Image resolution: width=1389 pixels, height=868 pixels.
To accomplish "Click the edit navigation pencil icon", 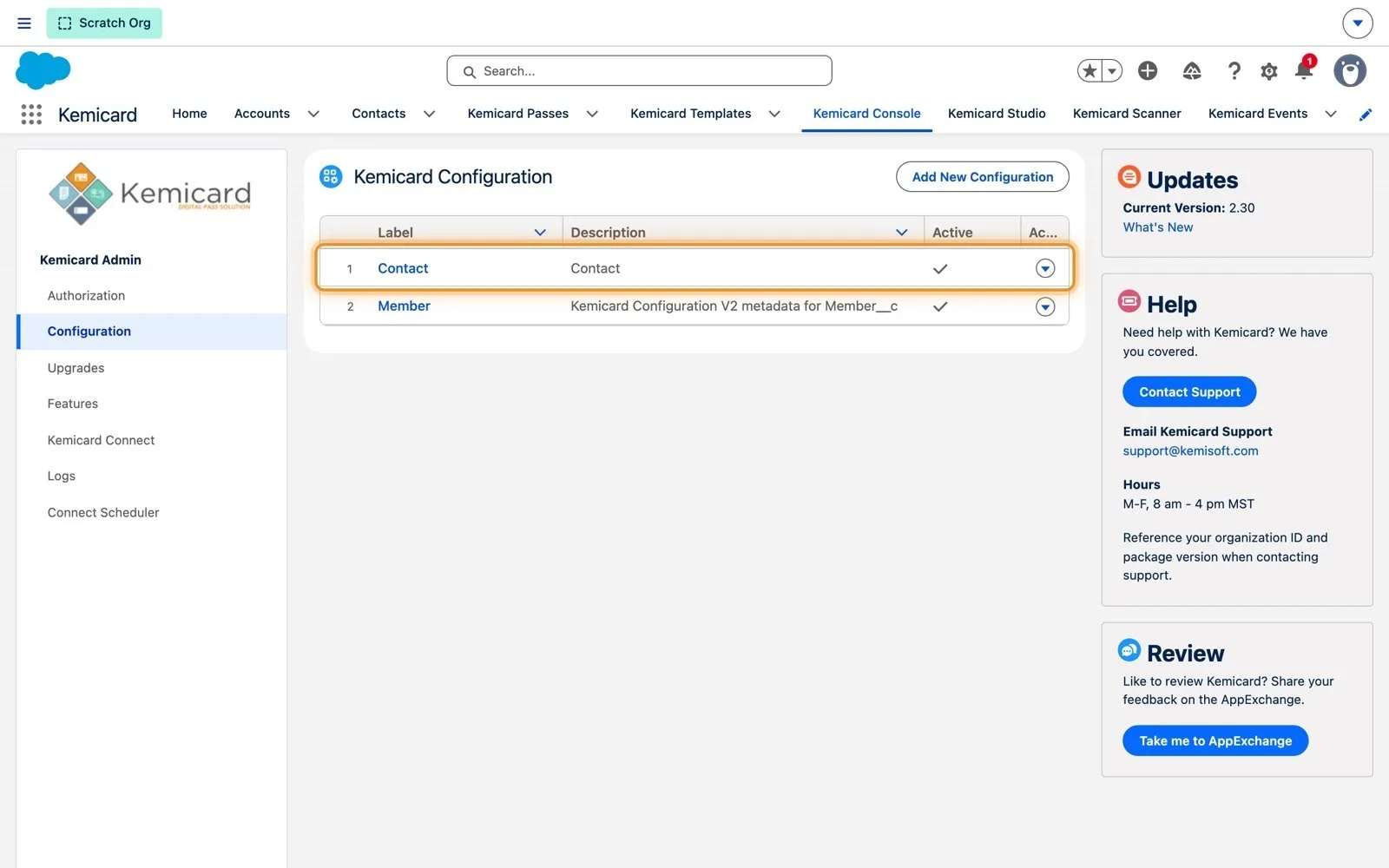I will tap(1366, 115).
